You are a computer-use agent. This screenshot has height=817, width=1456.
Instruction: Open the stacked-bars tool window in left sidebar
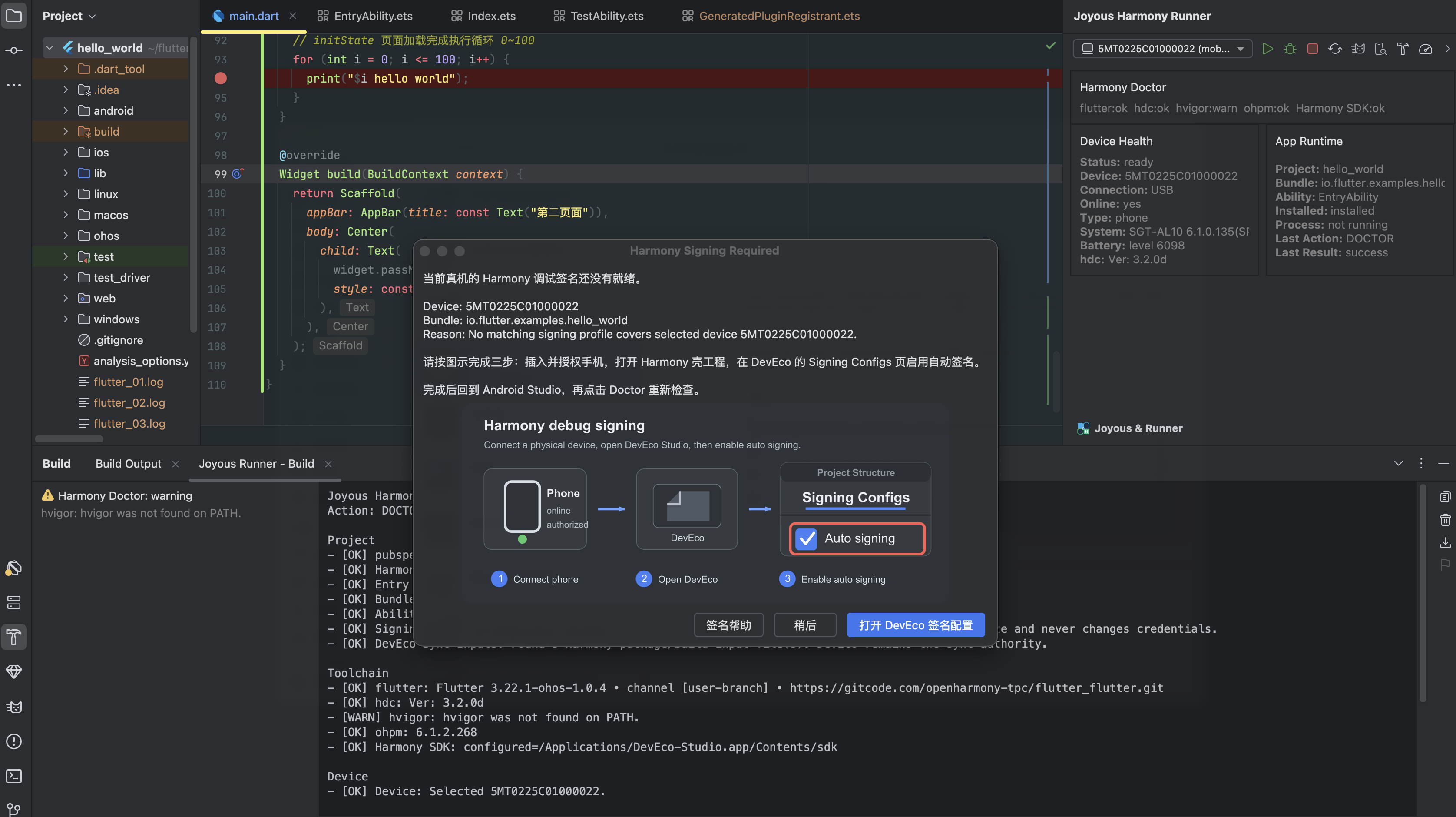pyautogui.click(x=14, y=602)
